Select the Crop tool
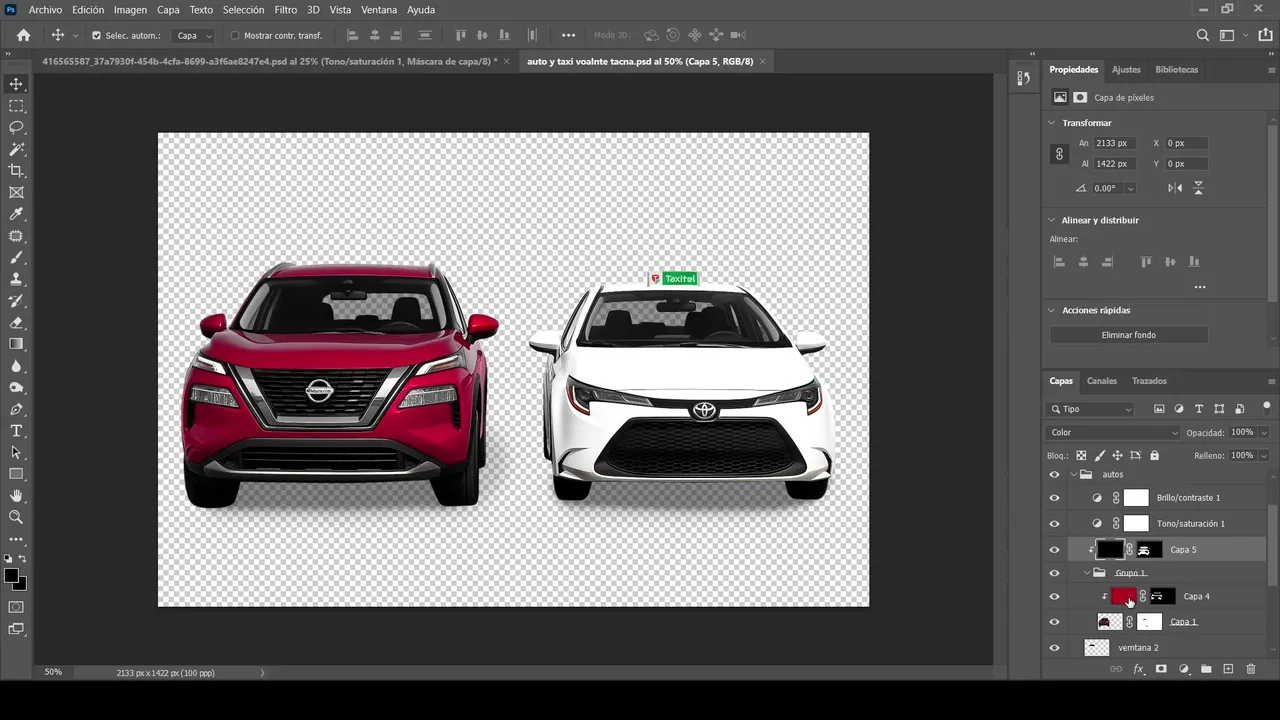This screenshot has width=1280, height=720. coord(16,171)
